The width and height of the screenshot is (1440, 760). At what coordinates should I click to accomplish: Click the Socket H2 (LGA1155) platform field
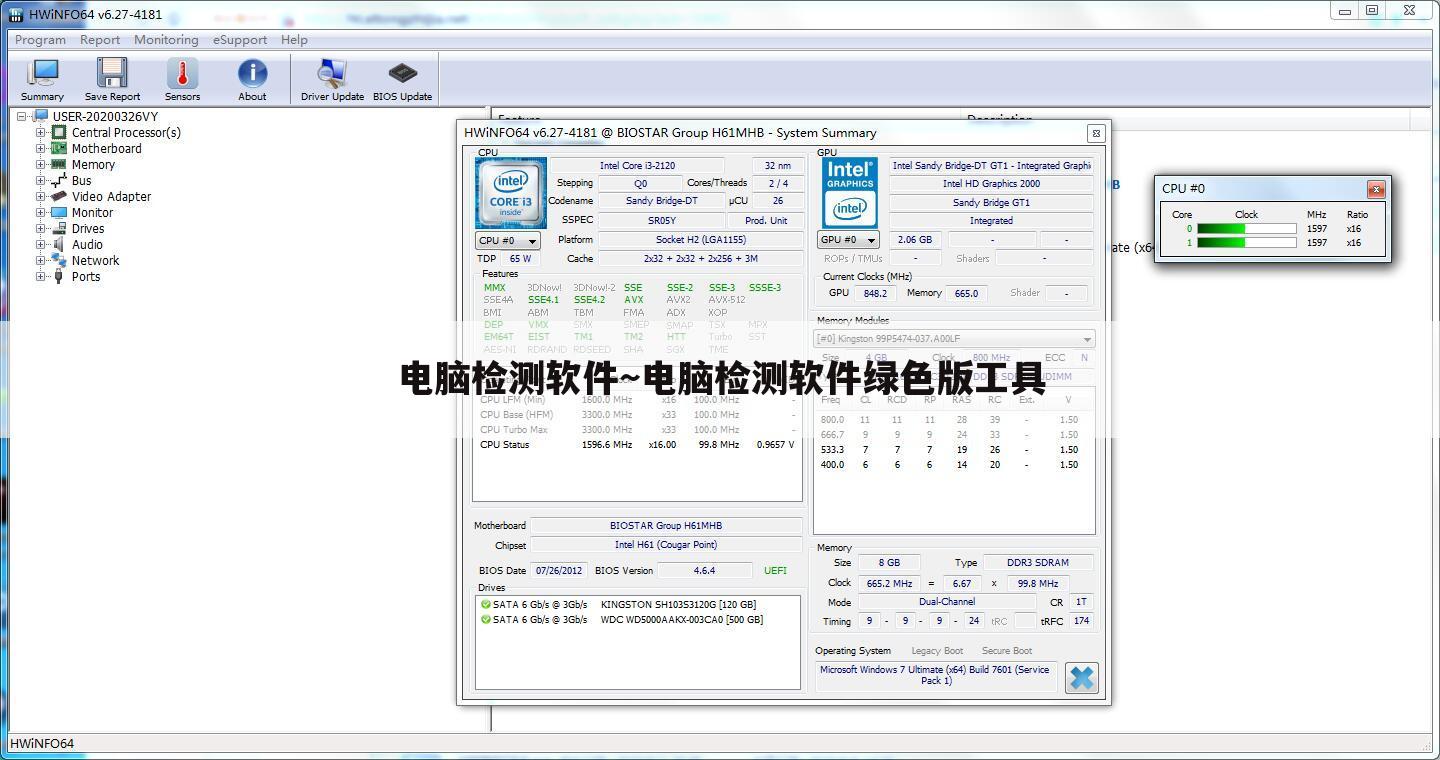700,240
